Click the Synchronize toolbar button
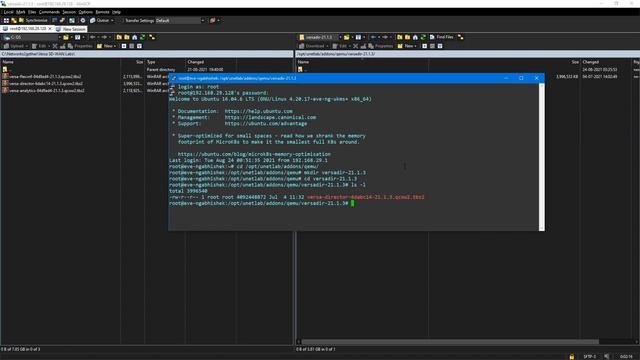This screenshot has width=640, height=360. point(33,20)
